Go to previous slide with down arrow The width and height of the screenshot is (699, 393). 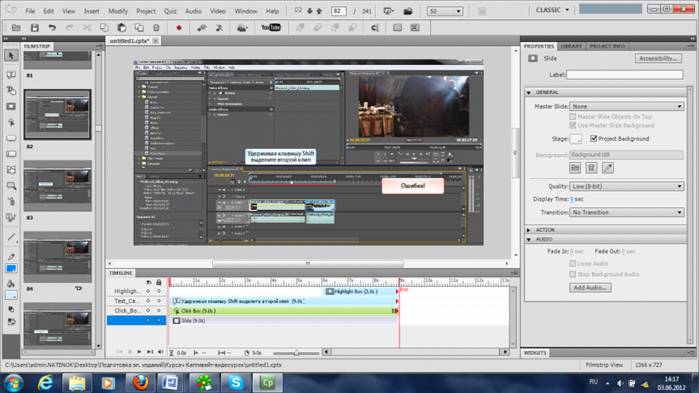click(x=311, y=11)
